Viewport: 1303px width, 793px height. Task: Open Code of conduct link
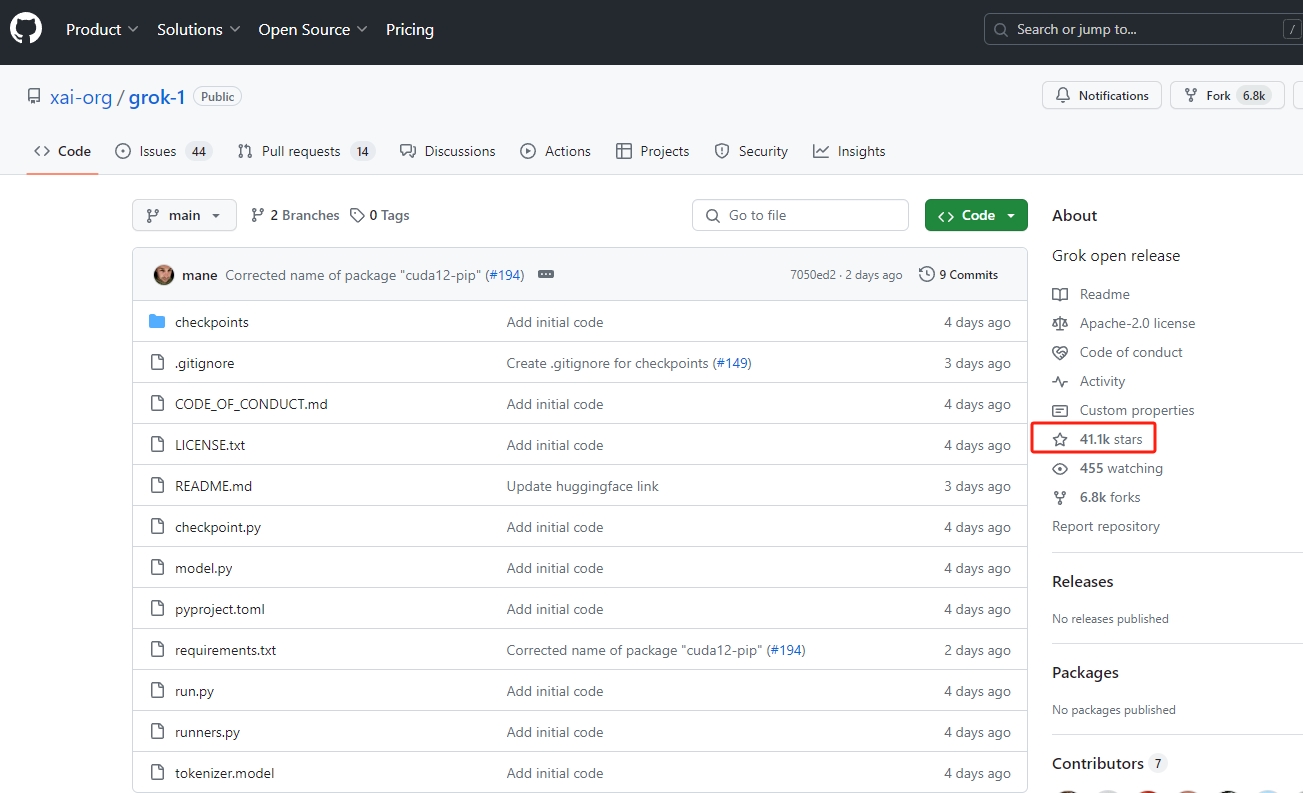click(1117, 352)
